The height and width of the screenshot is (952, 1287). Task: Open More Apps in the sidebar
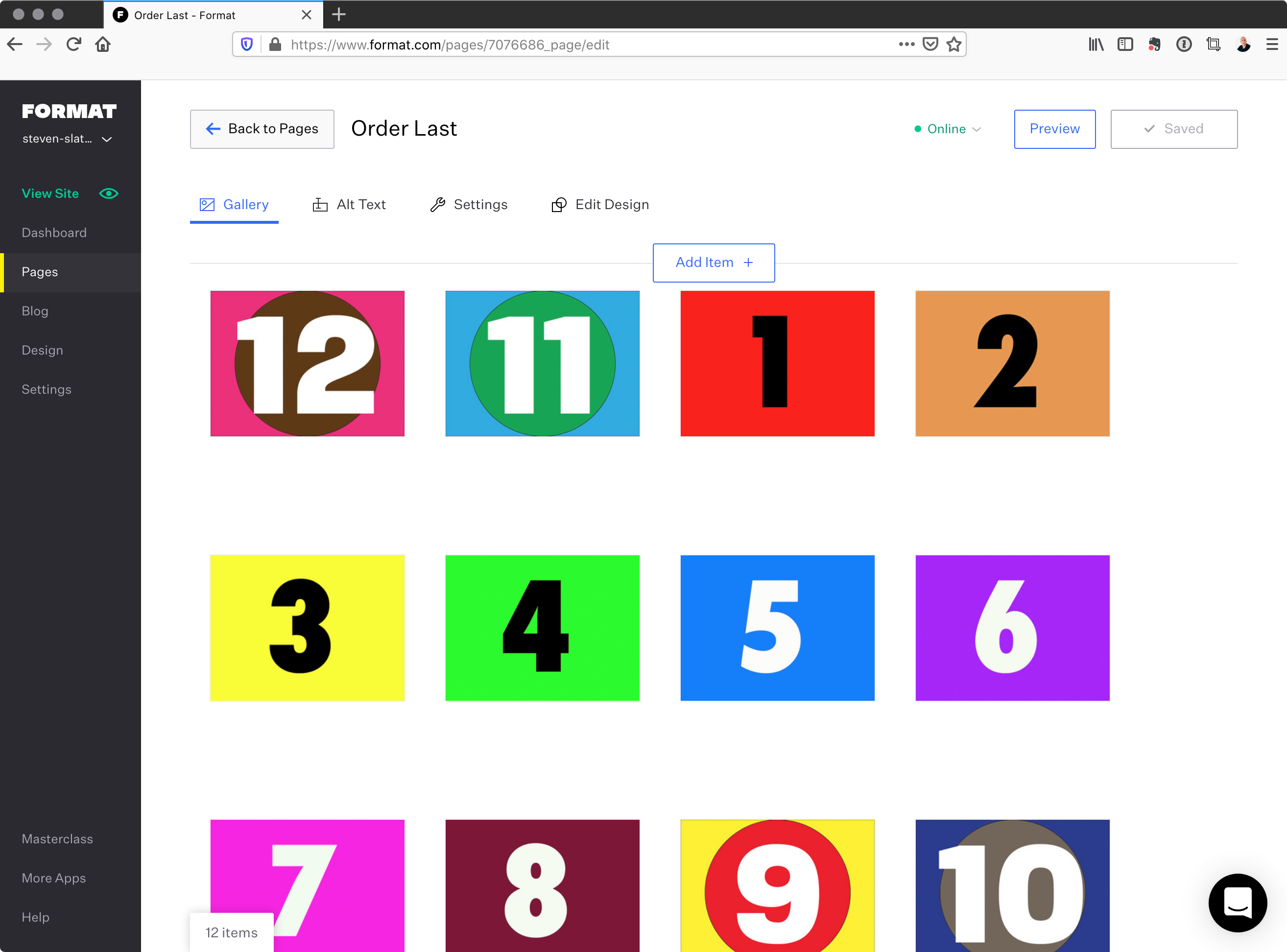[53, 878]
